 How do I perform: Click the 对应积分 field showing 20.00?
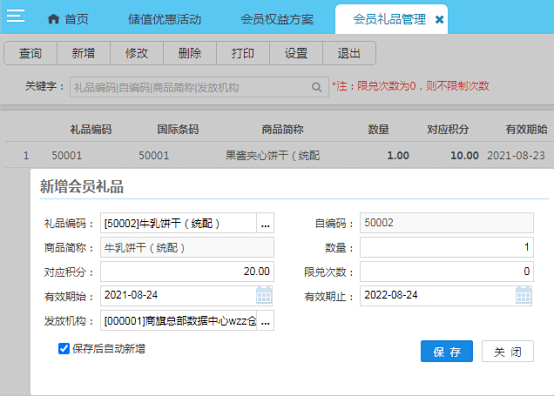187,272
